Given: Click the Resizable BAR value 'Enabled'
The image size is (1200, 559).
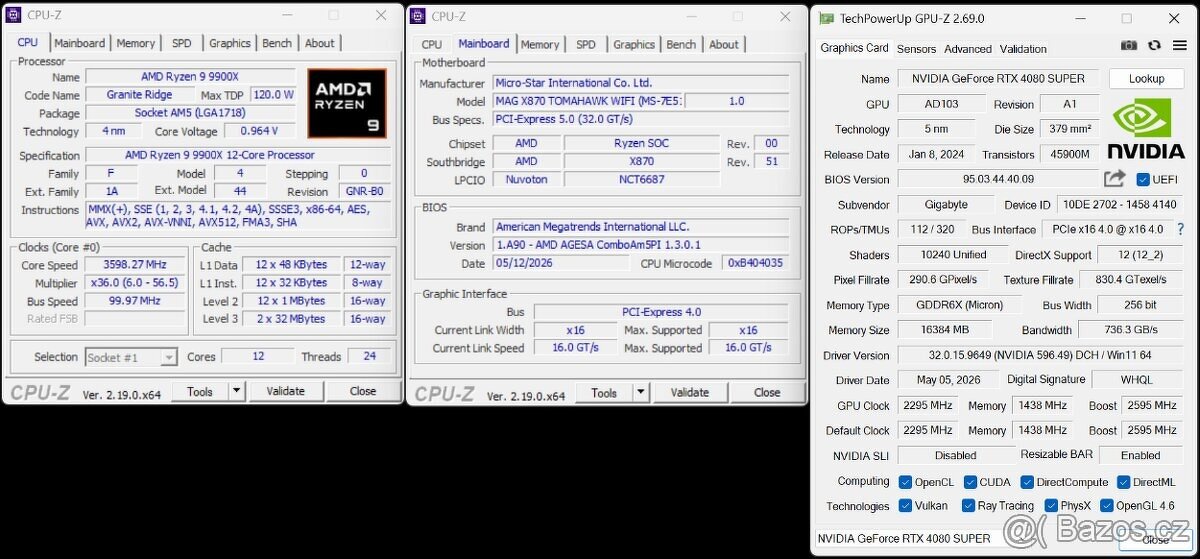Looking at the screenshot, I should (1141, 455).
